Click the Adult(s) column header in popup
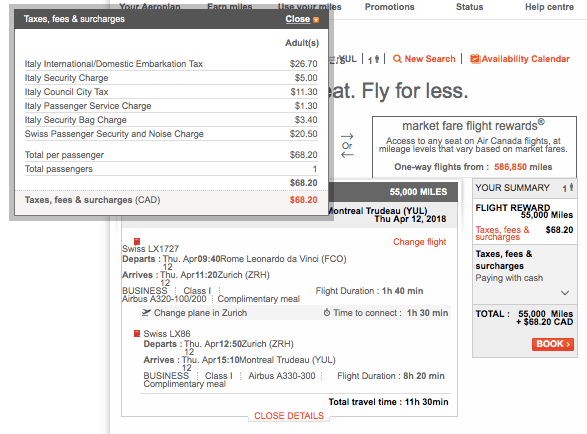 (x=302, y=43)
